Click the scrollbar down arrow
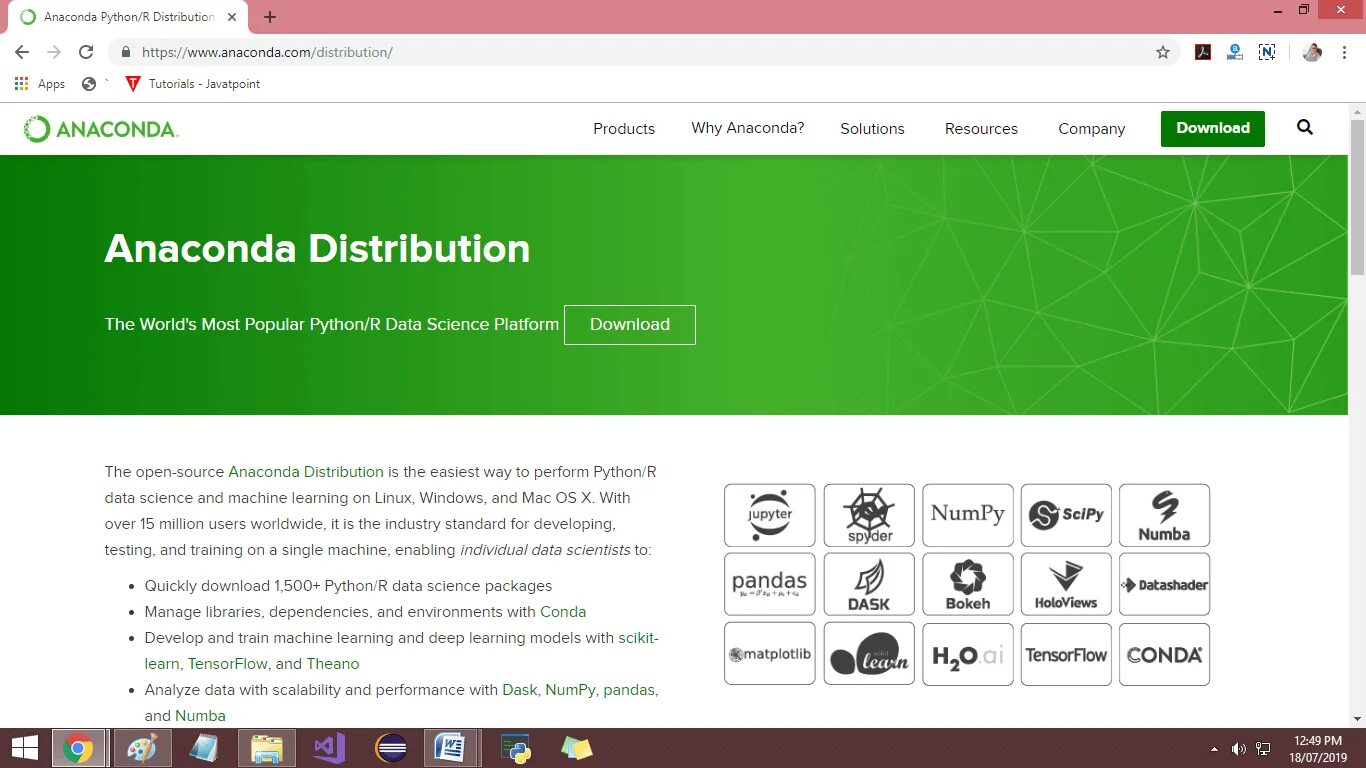The height and width of the screenshot is (768, 1366). 1357,719
